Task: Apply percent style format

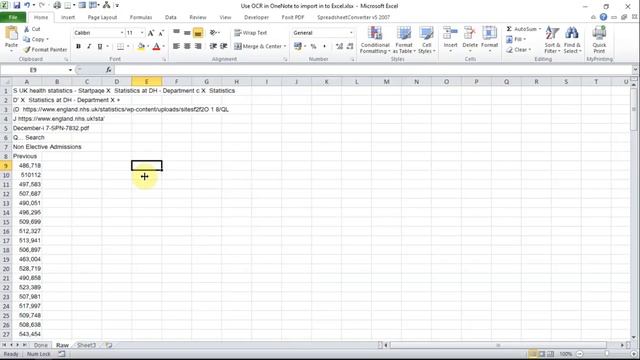Action: tap(313, 47)
